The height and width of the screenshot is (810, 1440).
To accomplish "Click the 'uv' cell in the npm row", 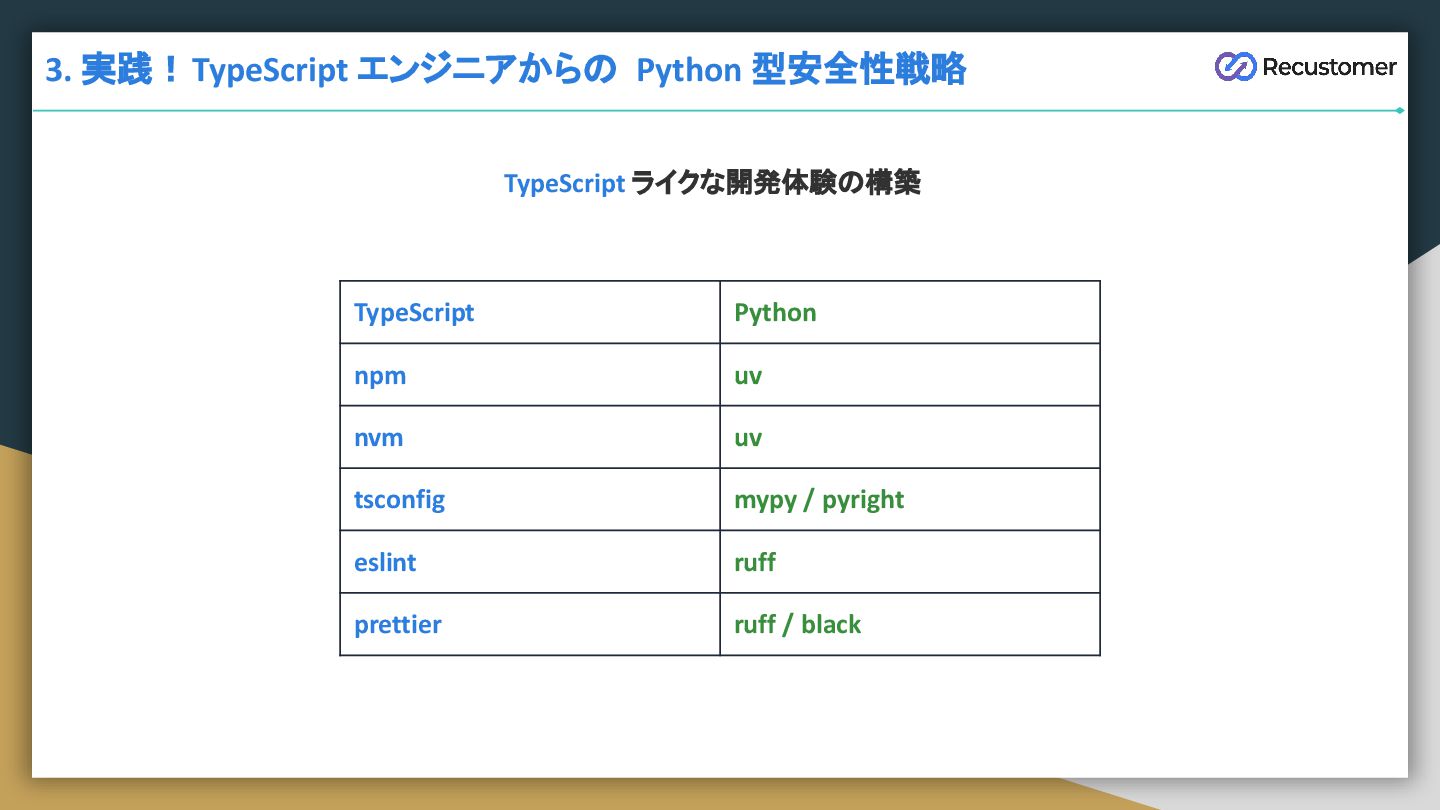I will 910,375.
